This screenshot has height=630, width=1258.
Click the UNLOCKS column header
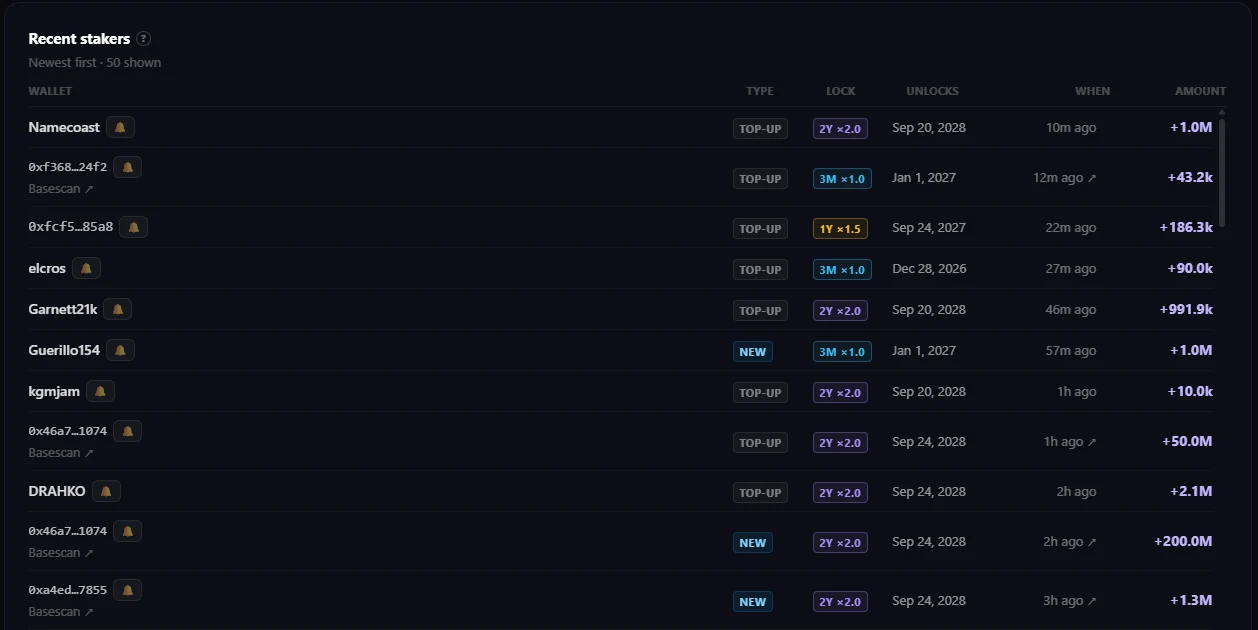pyautogui.click(x=933, y=91)
